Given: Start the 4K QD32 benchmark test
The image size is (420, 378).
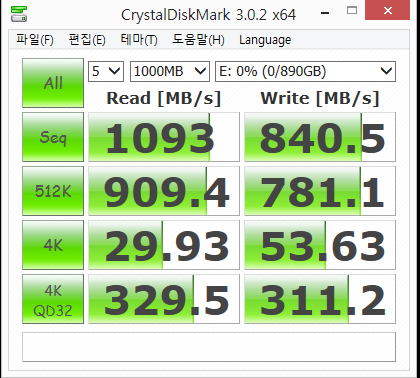Looking at the screenshot, I should [x=53, y=299].
